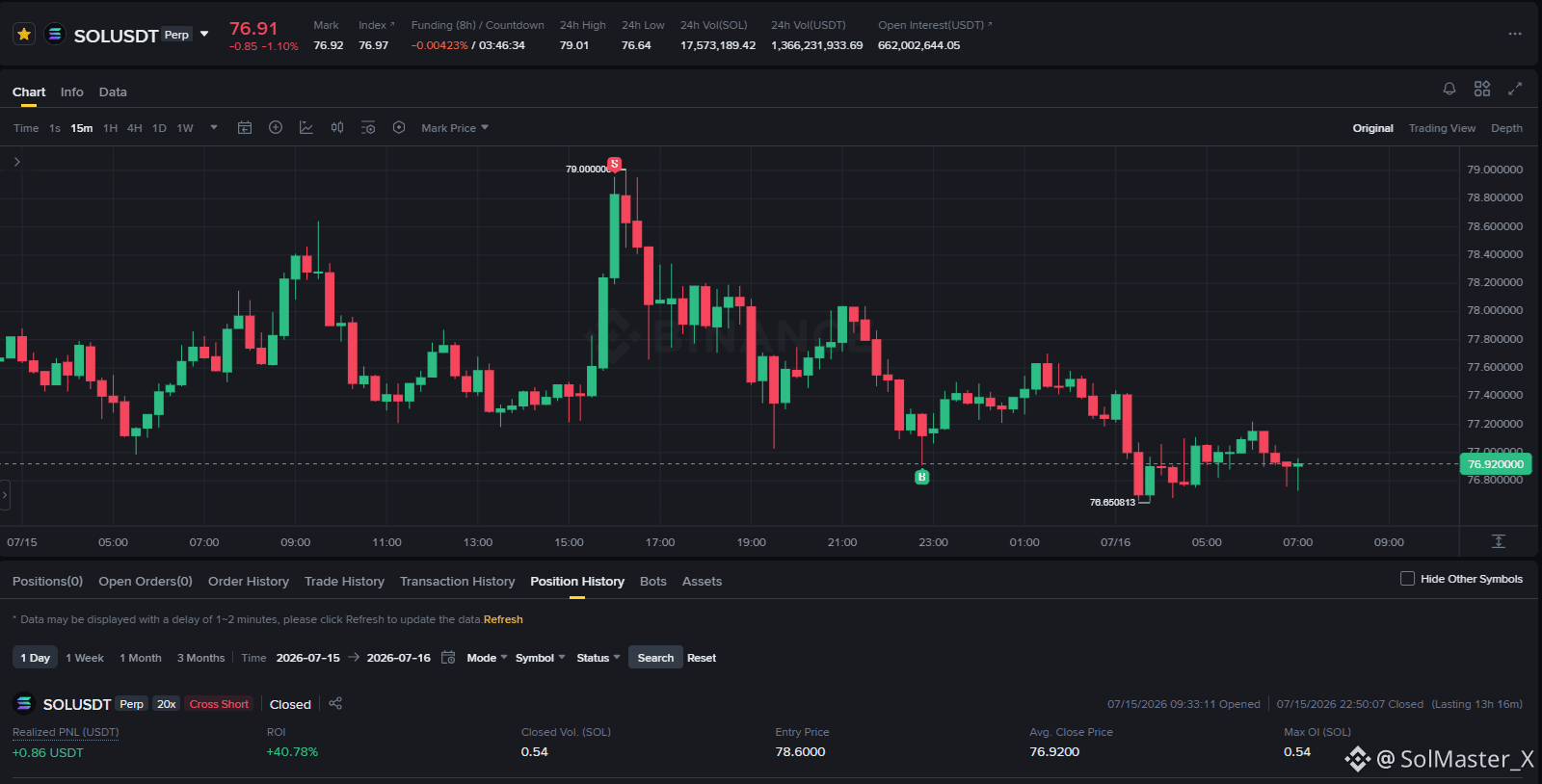Open the Status filter dropdown
The width and height of the screenshot is (1542, 784).
tap(598, 658)
